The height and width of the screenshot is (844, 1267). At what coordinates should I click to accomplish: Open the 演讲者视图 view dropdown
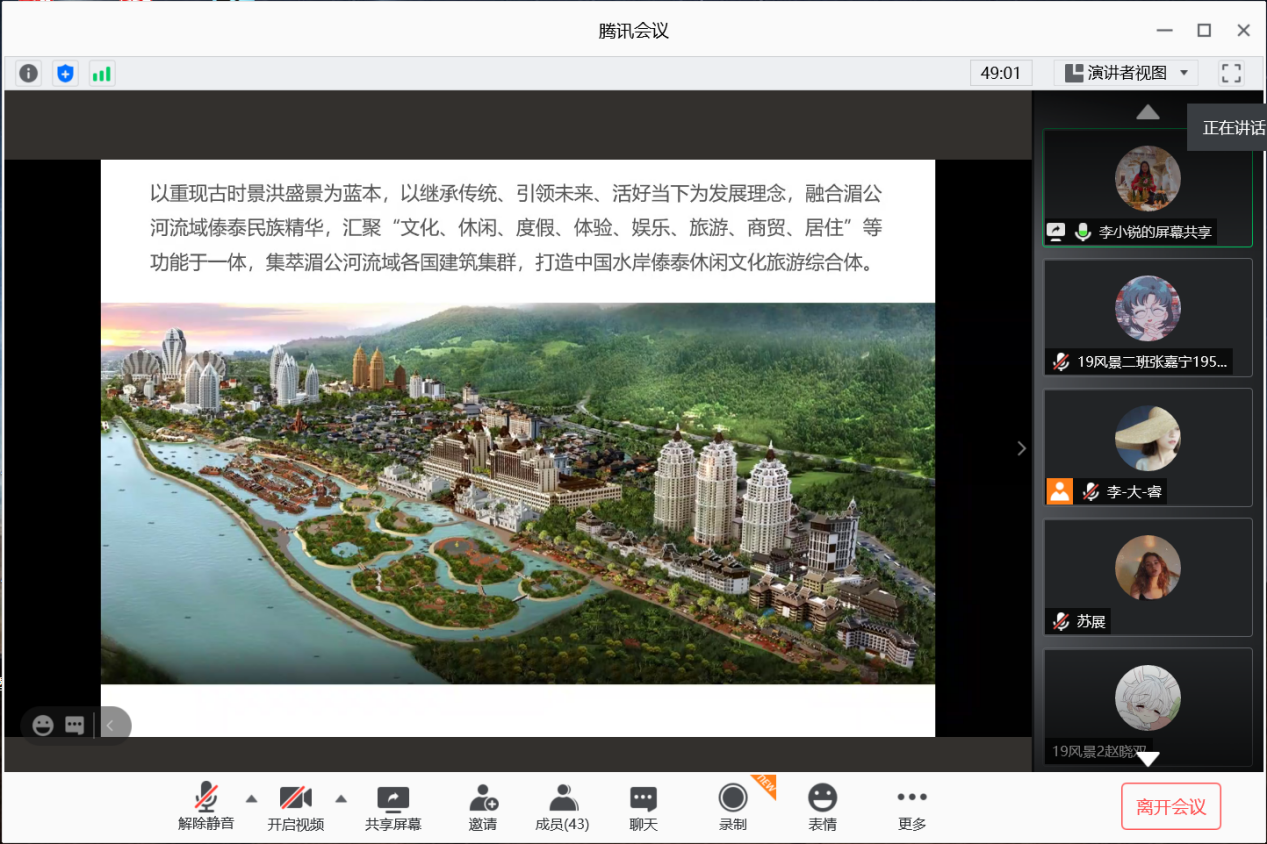[1125, 73]
